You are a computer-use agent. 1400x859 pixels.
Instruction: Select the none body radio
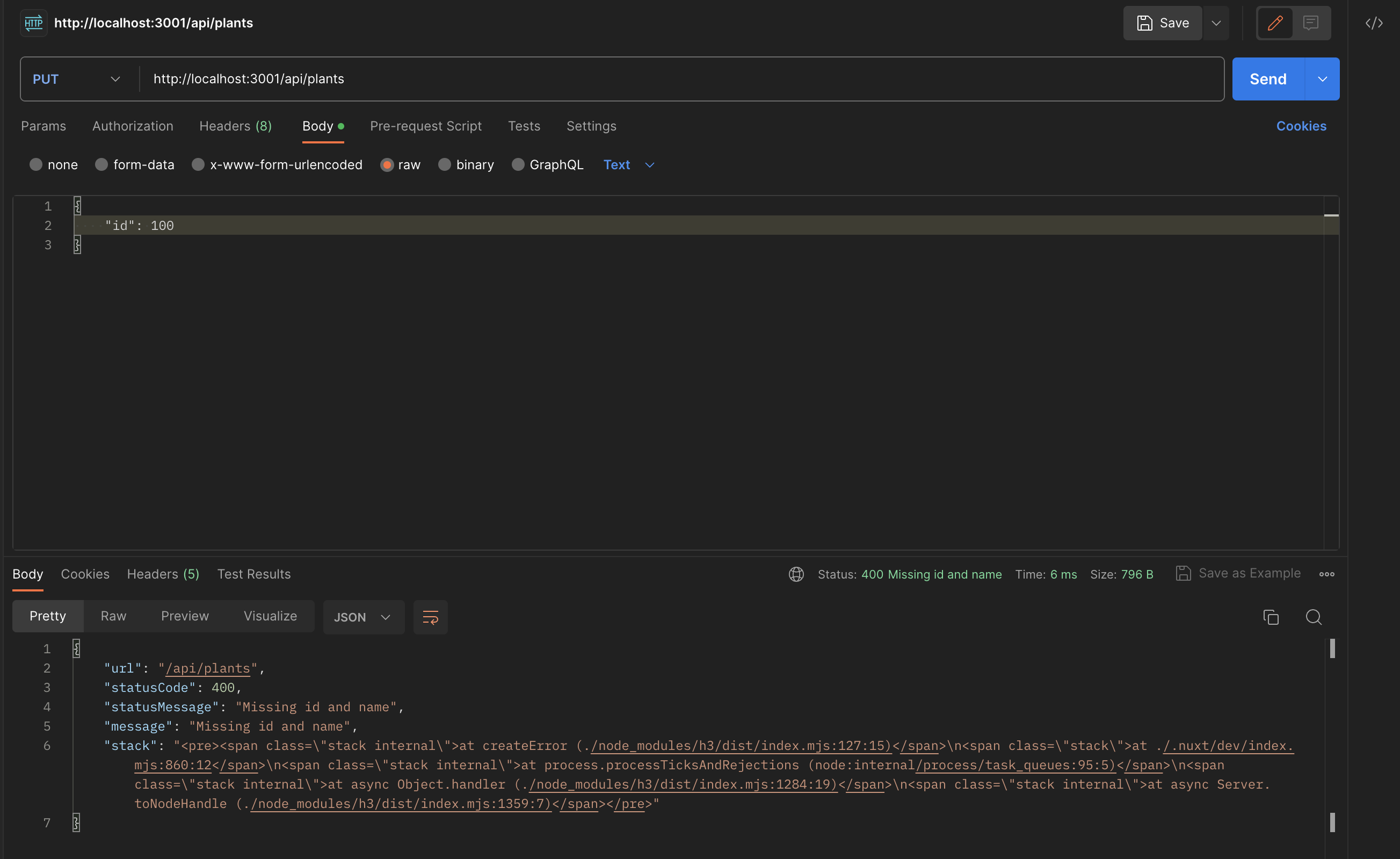[36, 165]
